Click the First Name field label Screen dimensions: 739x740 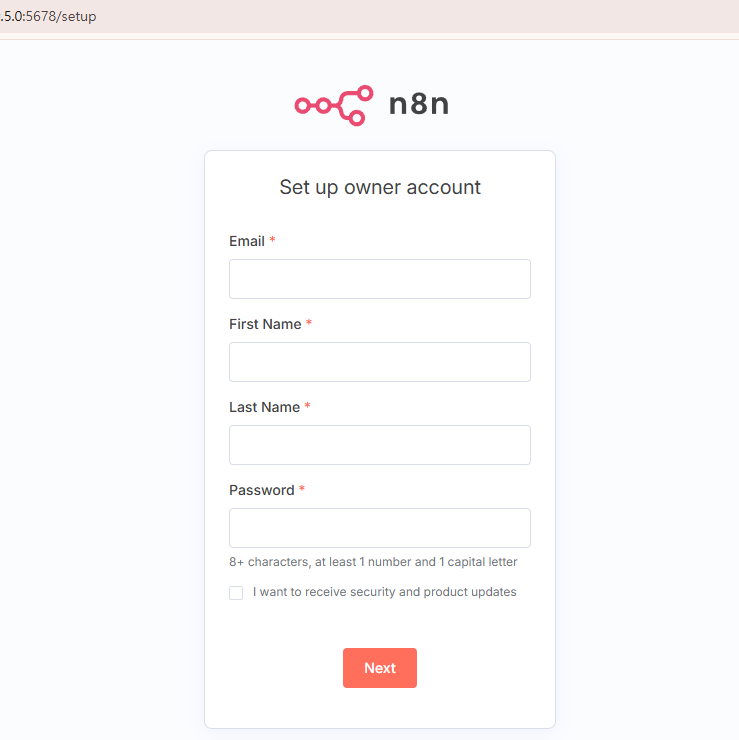tap(265, 324)
